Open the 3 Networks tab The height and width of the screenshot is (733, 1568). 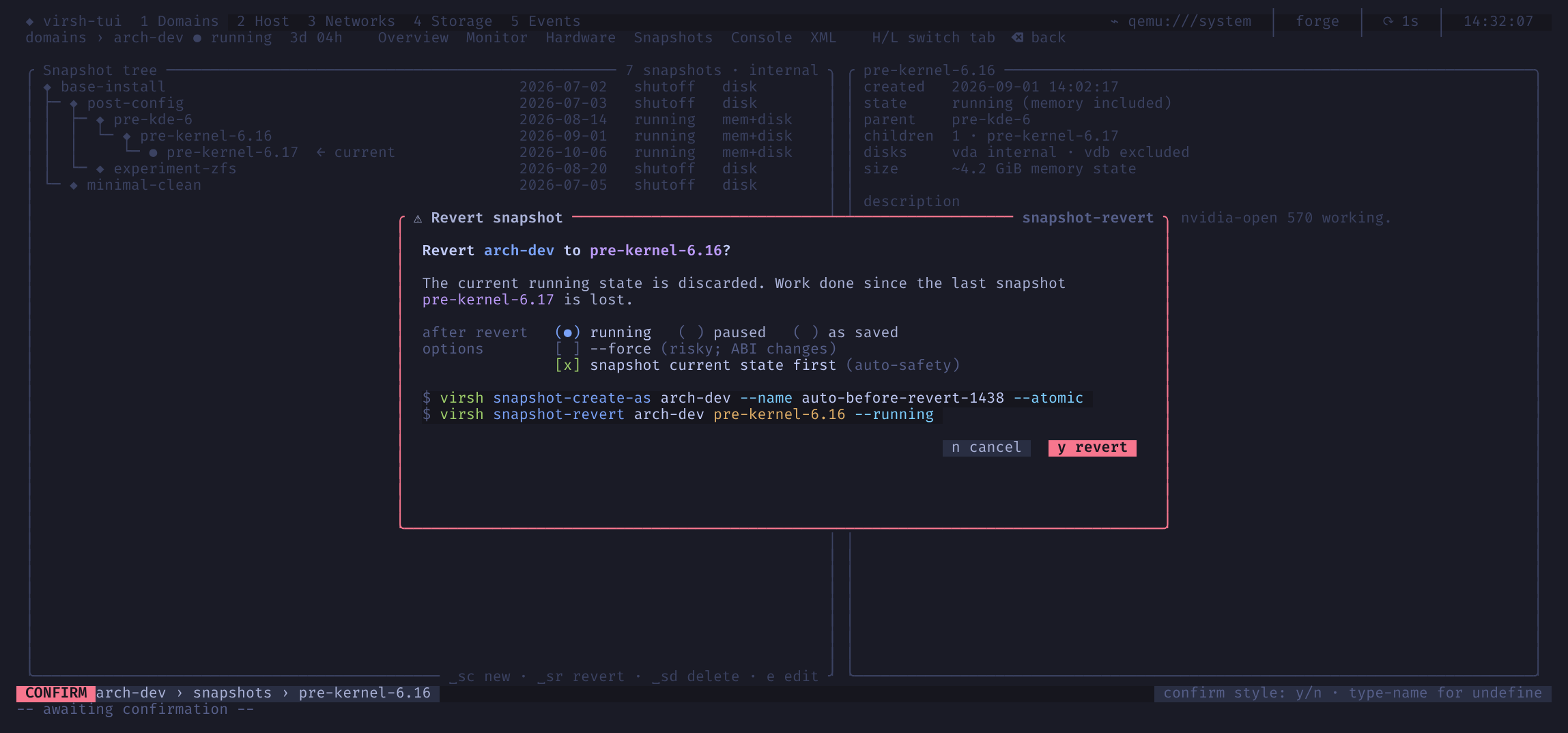click(351, 21)
